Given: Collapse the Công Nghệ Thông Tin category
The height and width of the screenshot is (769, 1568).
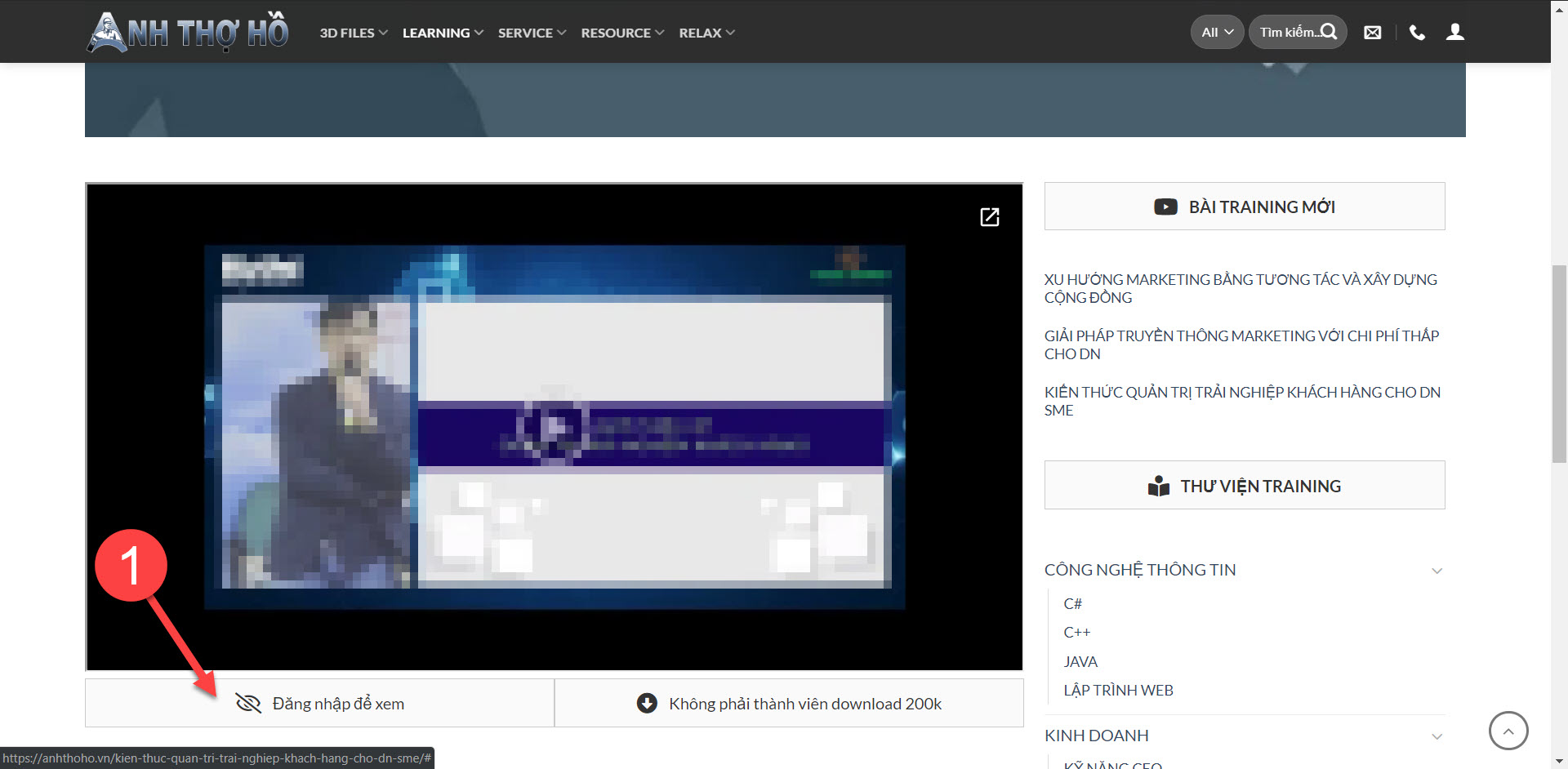Looking at the screenshot, I should click(1437, 571).
